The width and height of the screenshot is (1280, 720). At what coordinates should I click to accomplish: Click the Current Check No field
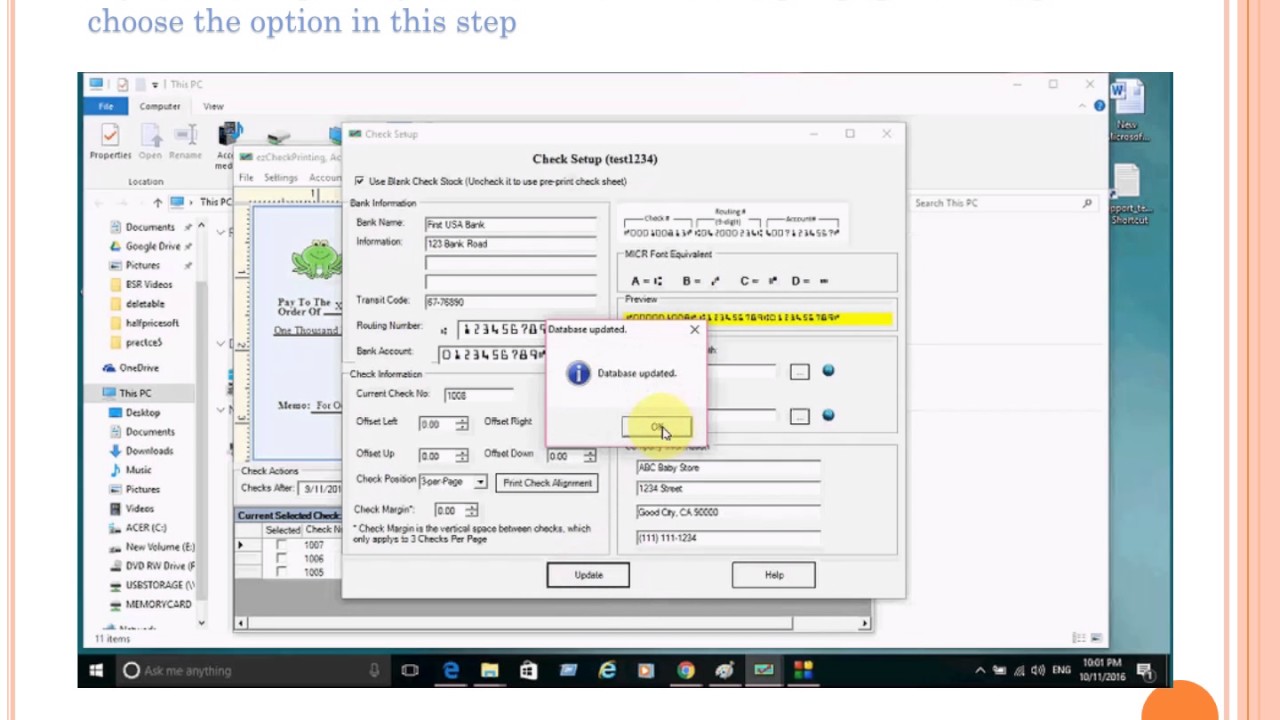click(x=478, y=395)
